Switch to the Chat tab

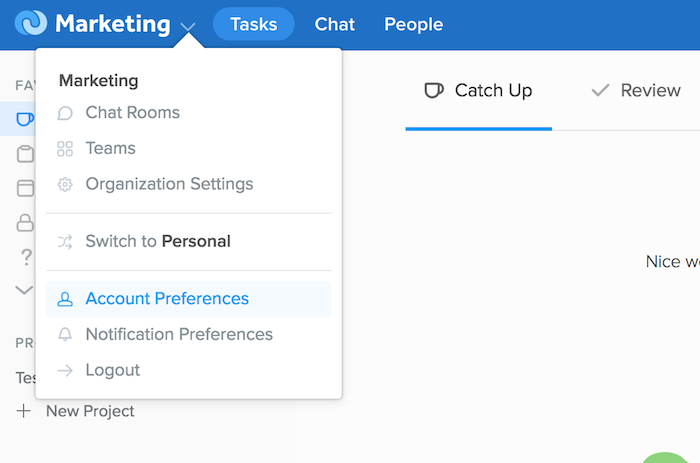point(334,24)
